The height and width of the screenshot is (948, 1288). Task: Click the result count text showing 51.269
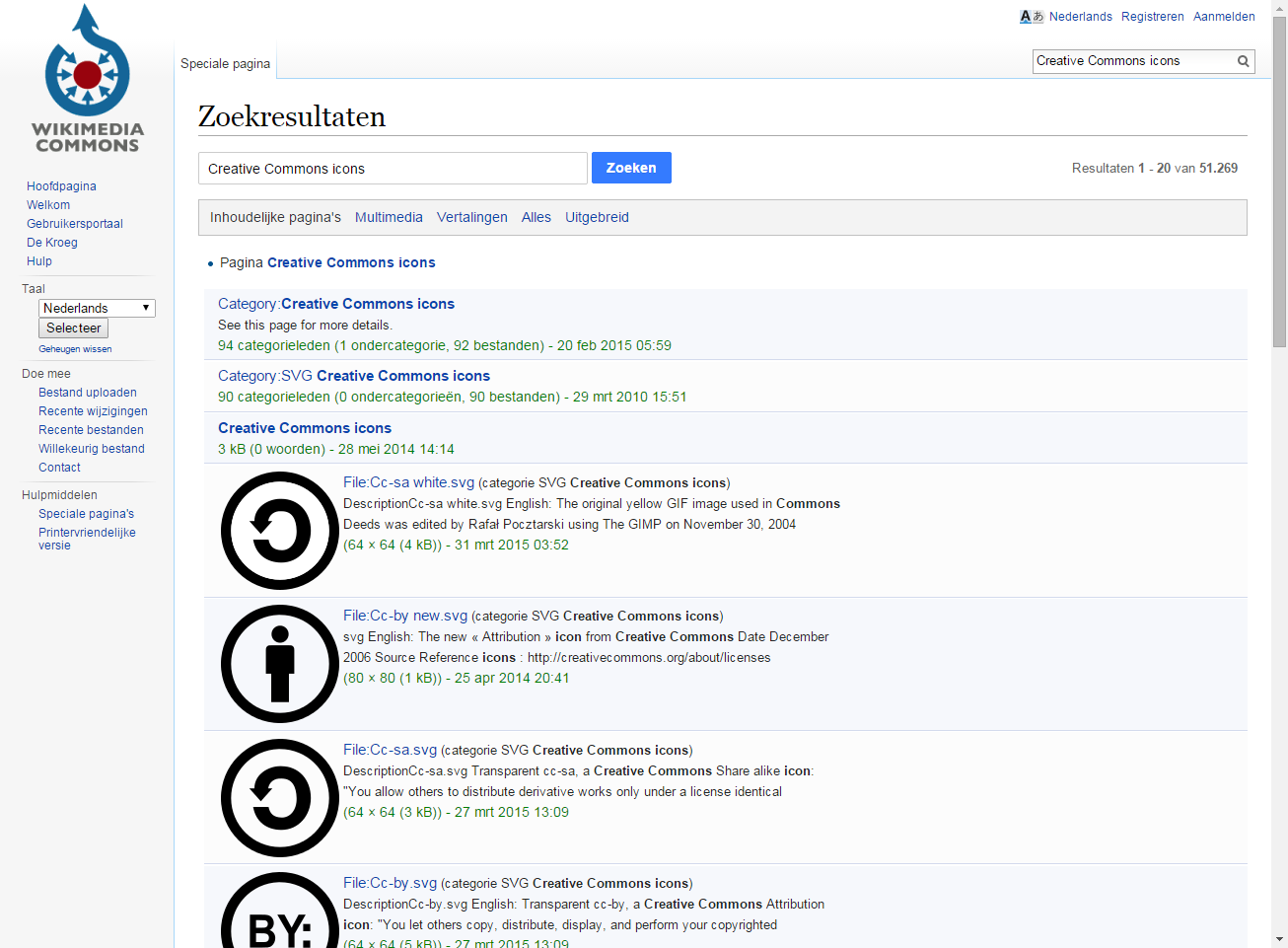tap(1155, 168)
